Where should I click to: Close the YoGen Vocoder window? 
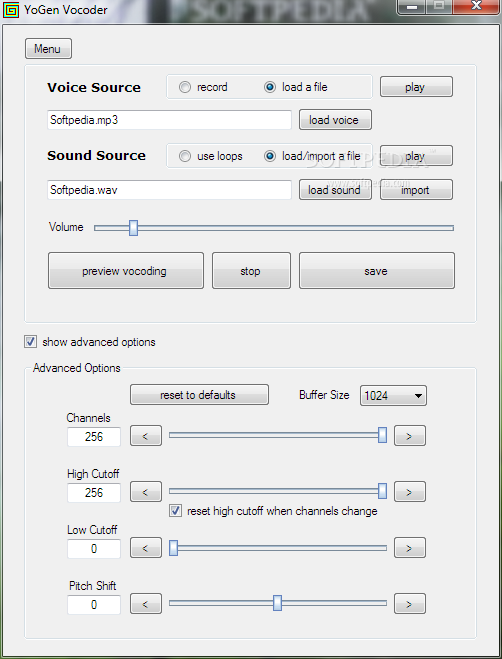click(477, 6)
